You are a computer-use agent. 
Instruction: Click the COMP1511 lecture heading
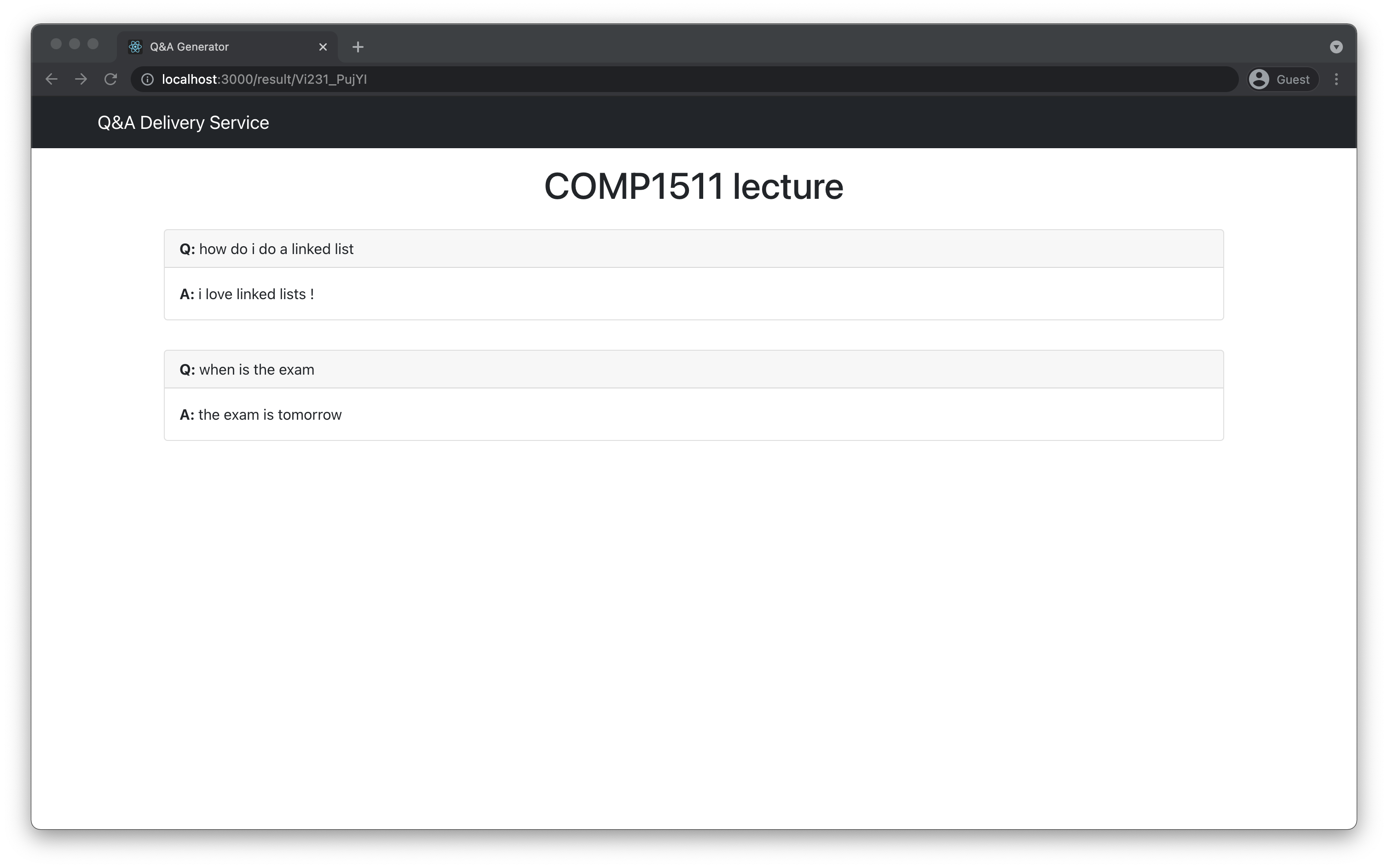[x=694, y=186]
